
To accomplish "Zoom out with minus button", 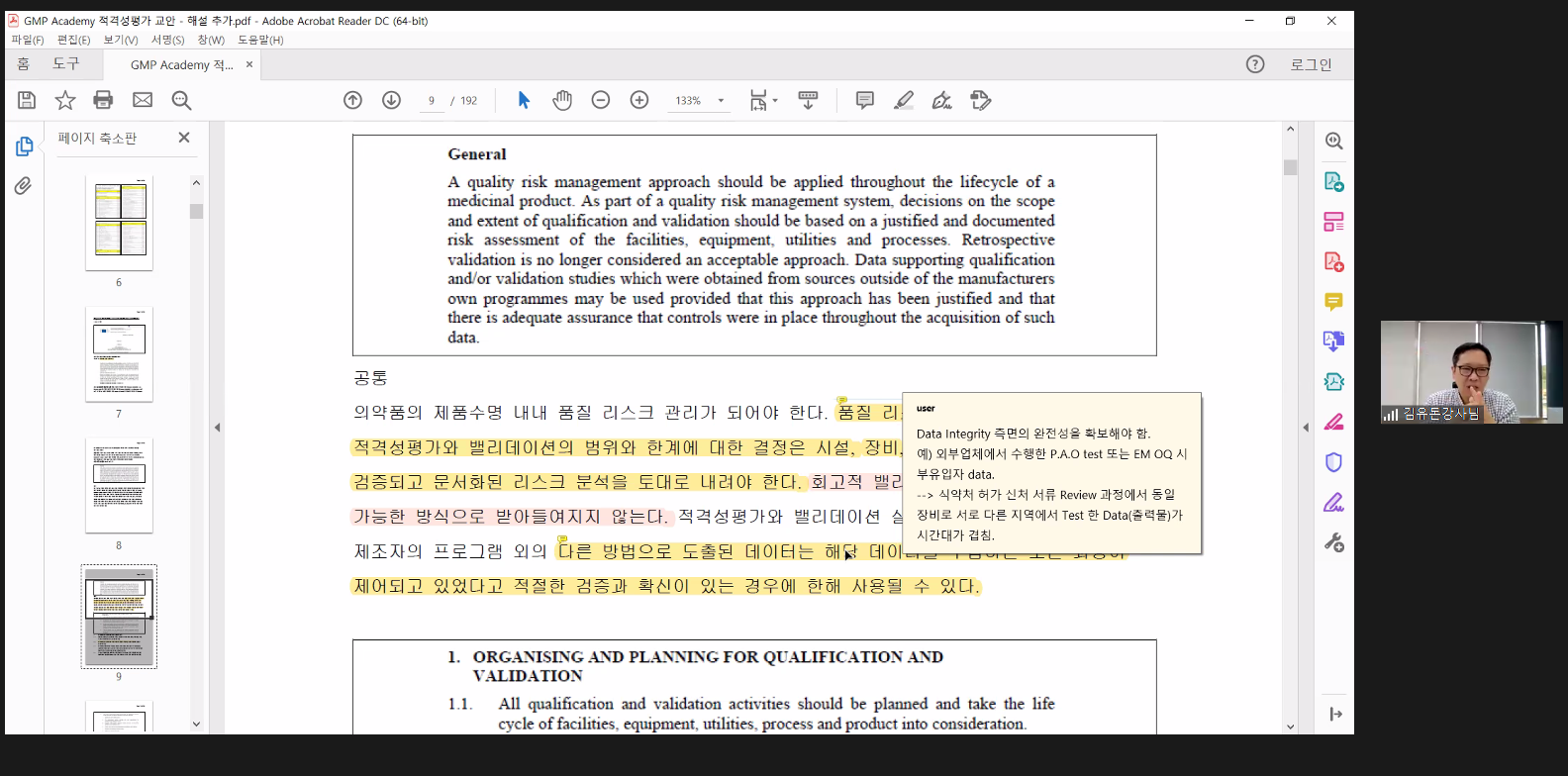I will pos(601,100).
